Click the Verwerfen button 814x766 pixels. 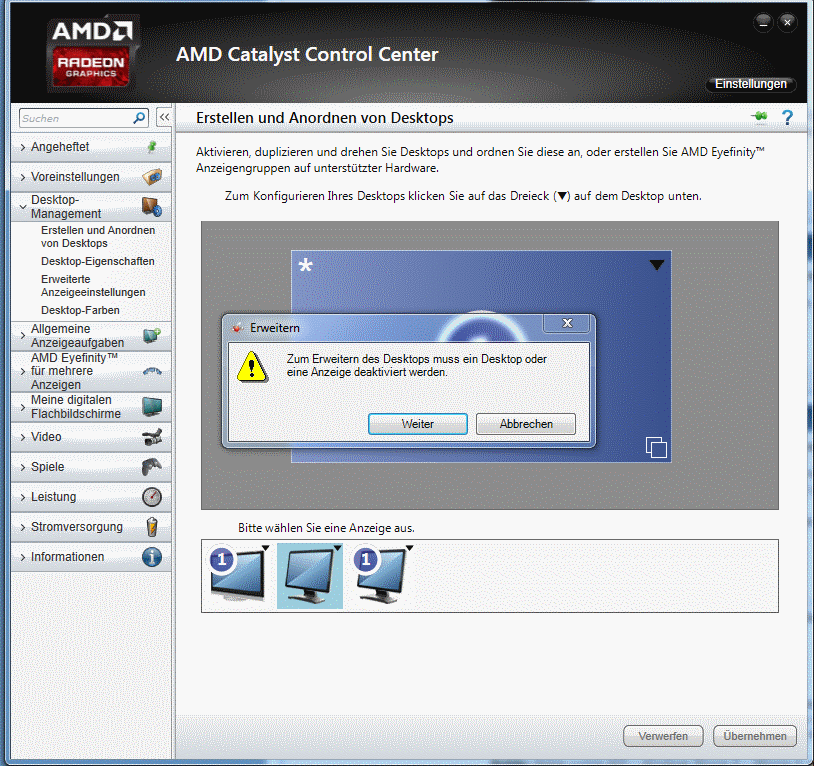click(663, 736)
